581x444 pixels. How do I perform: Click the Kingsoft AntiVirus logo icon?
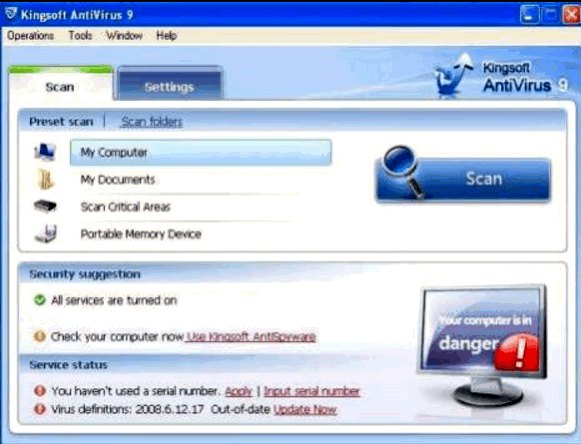coord(453,76)
